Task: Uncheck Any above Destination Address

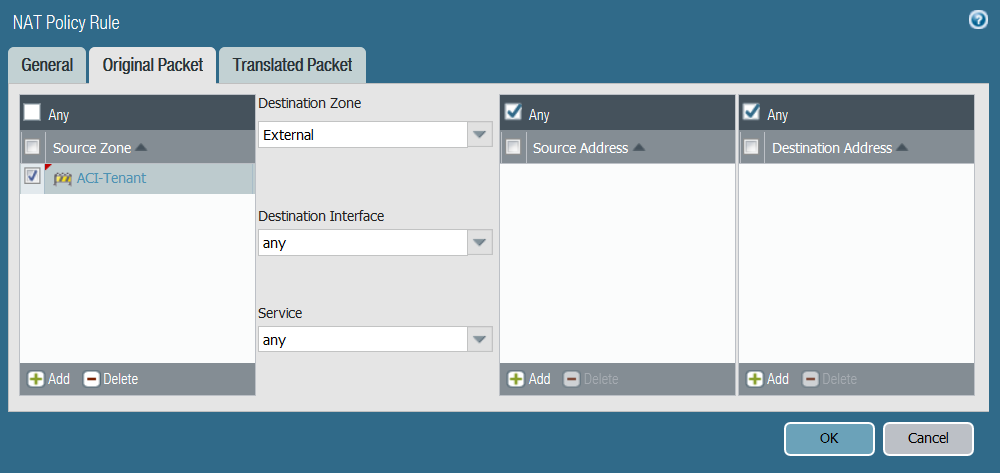Action: click(752, 112)
